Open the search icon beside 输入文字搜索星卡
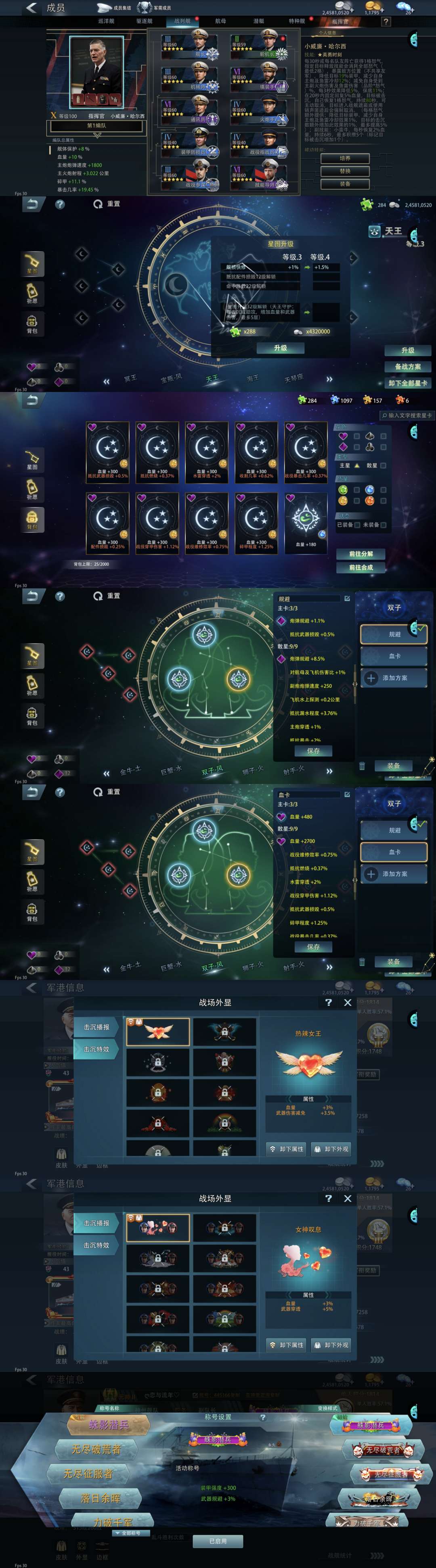The width and height of the screenshot is (436, 1568). tap(385, 415)
